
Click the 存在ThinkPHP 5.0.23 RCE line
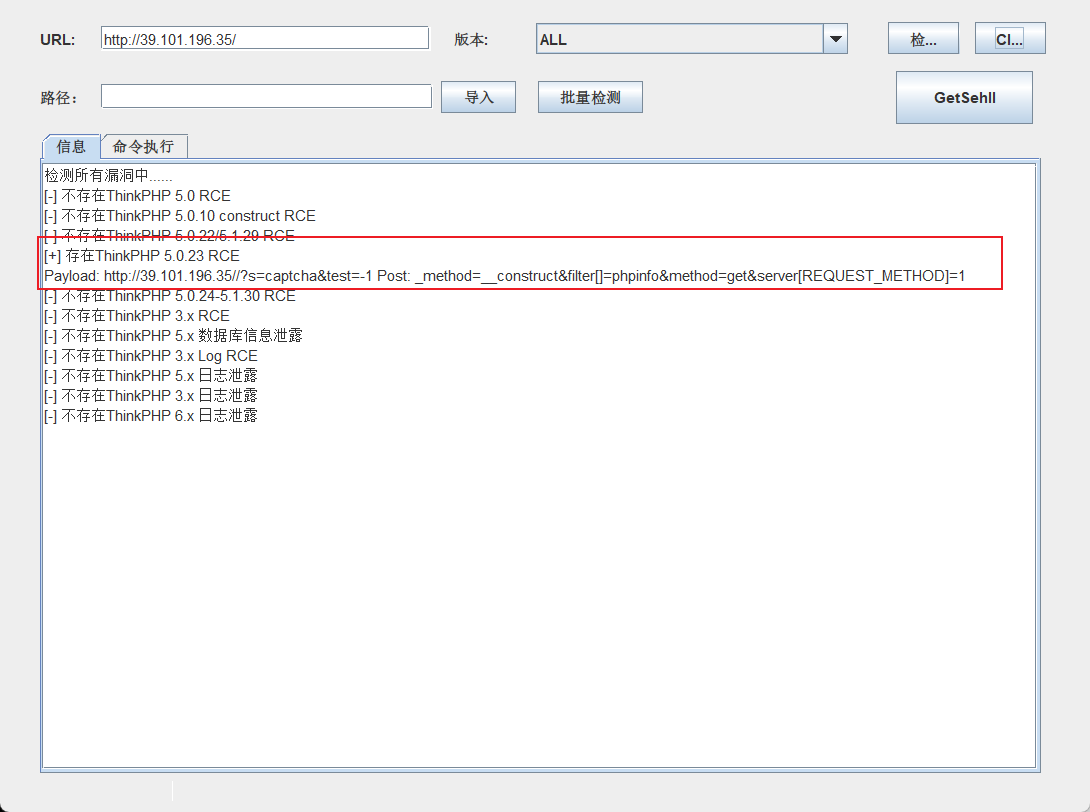click(x=142, y=256)
